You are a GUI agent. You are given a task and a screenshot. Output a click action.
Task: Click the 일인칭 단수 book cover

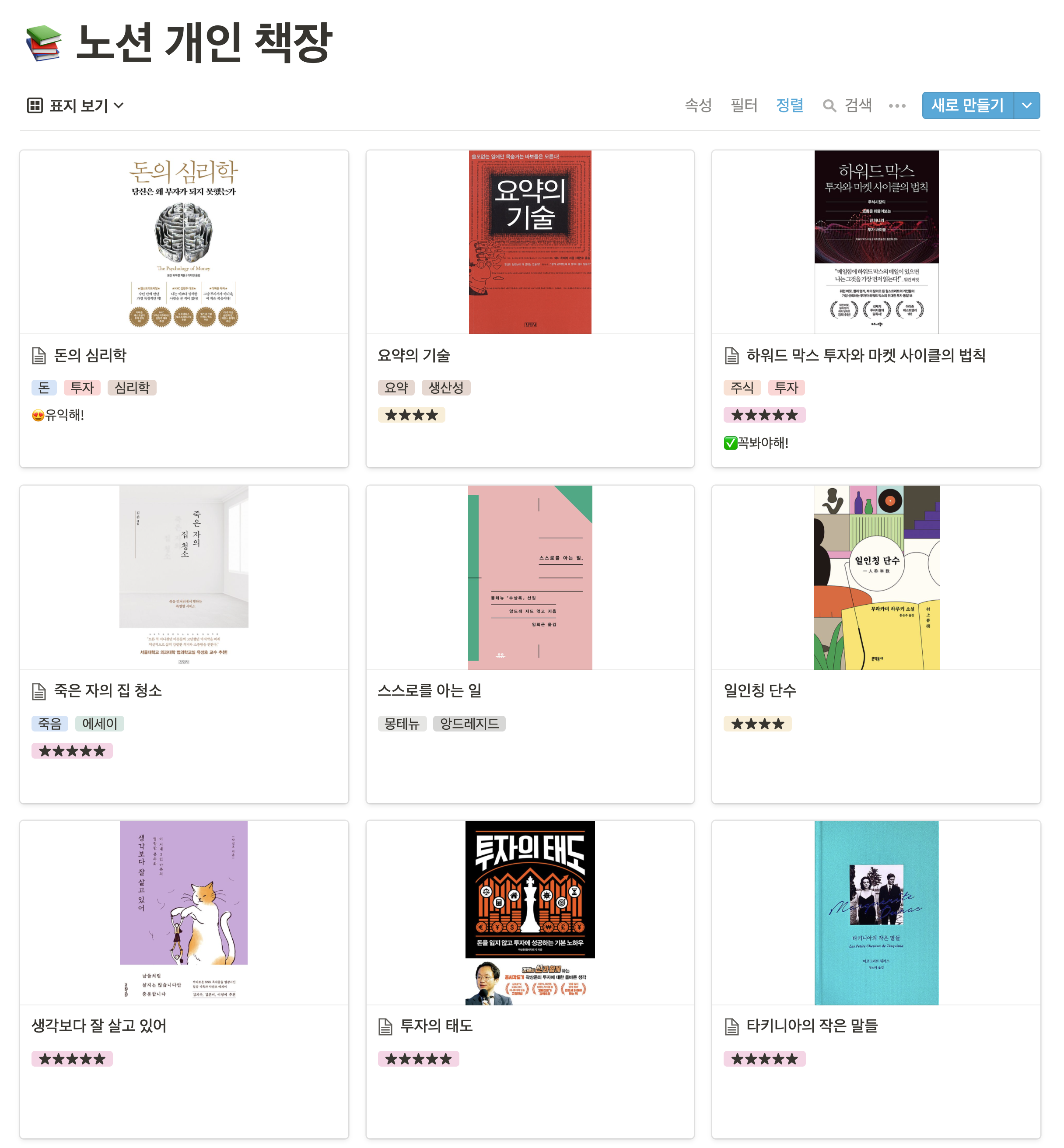tap(876, 577)
